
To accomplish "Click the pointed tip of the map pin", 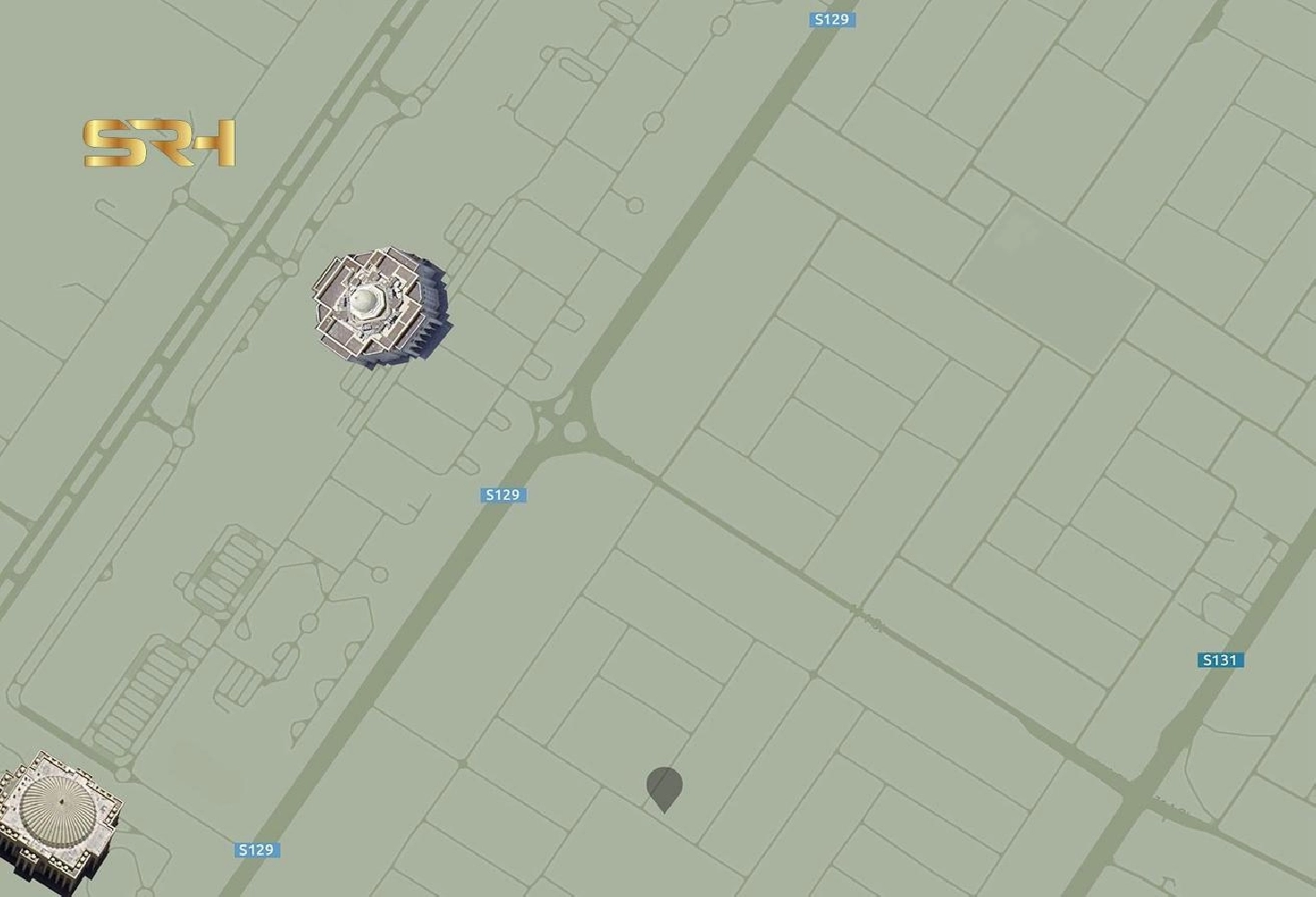I will (x=664, y=809).
